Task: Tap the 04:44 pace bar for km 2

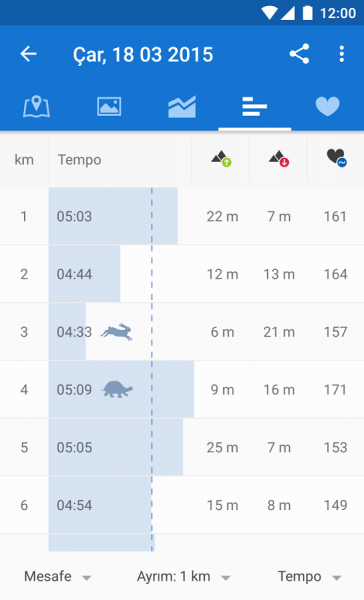Action: (x=84, y=274)
